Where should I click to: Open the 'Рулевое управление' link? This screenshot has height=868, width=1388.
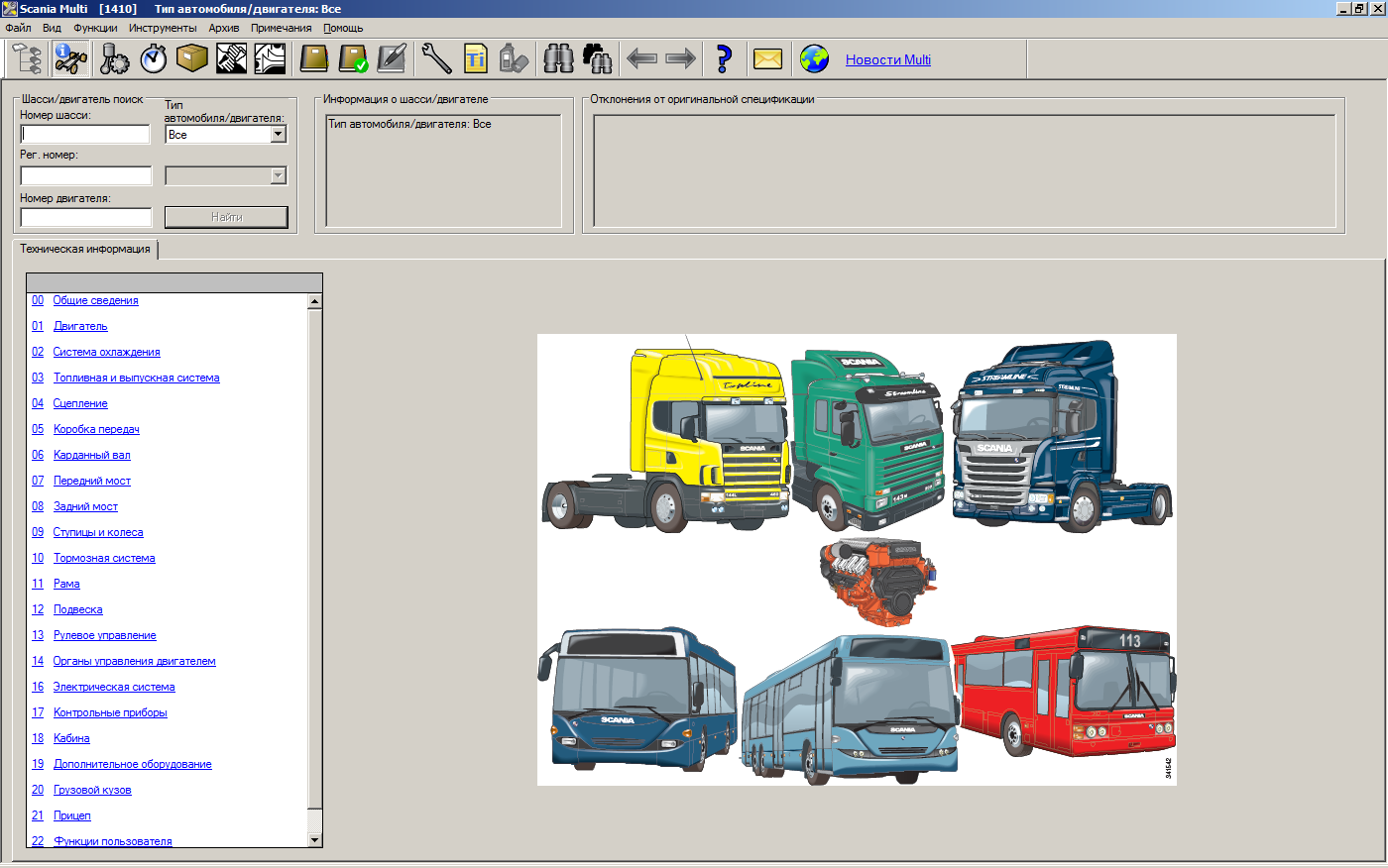105,635
